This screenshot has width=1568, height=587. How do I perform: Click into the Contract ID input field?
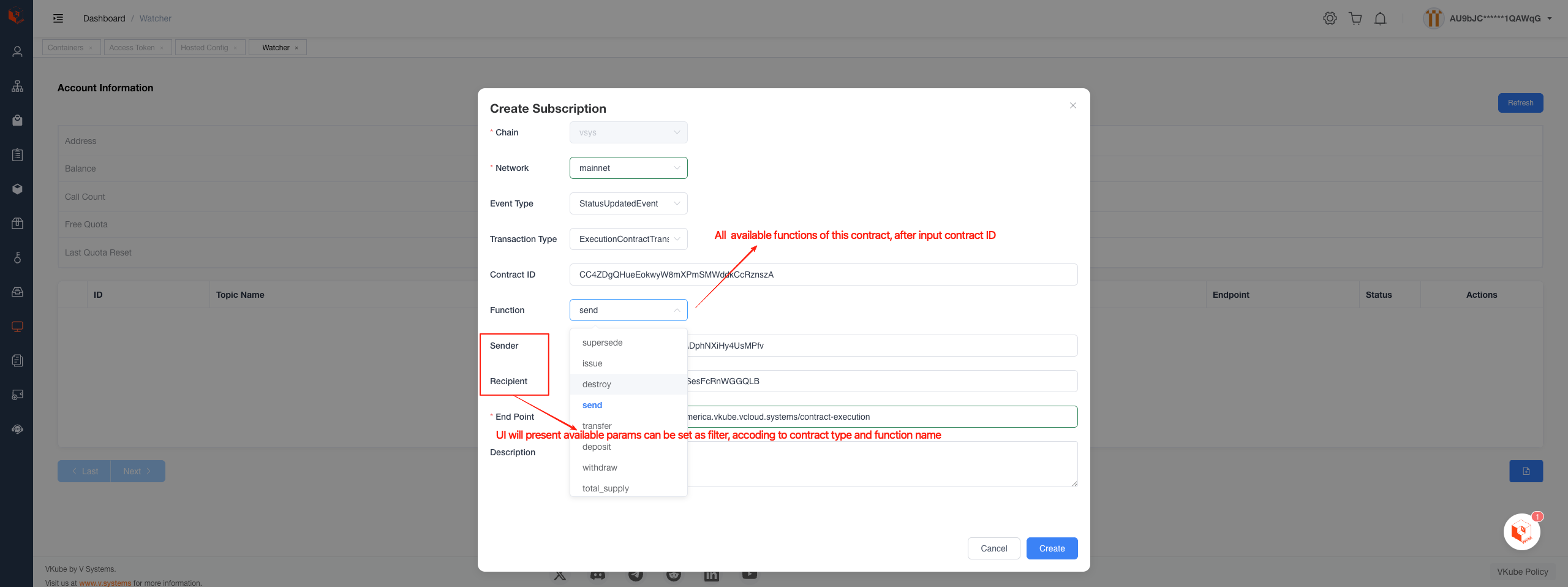823,275
